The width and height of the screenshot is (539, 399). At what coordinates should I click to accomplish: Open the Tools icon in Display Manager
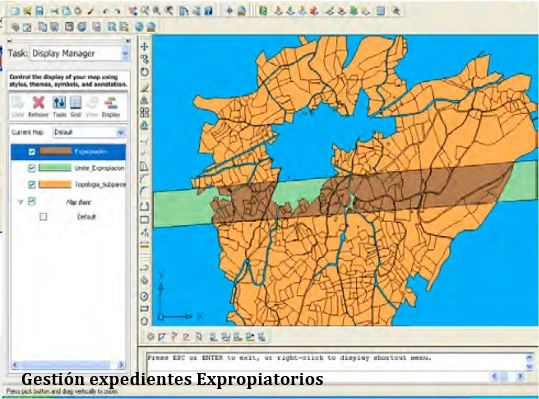pos(59,103)
